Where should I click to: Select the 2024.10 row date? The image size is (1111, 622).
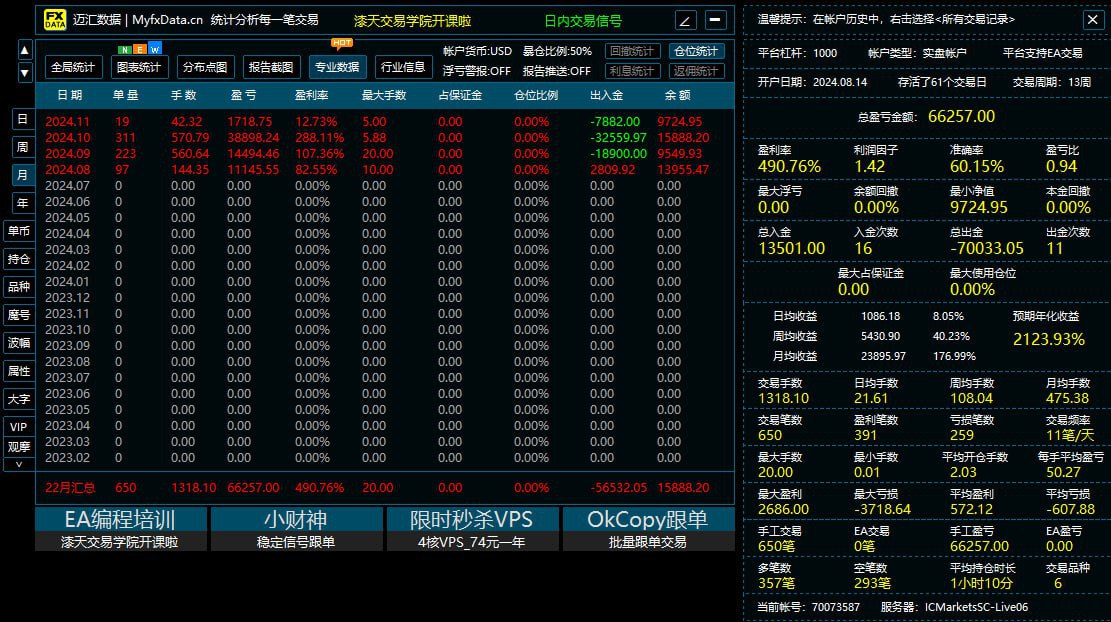click(67, 137)
